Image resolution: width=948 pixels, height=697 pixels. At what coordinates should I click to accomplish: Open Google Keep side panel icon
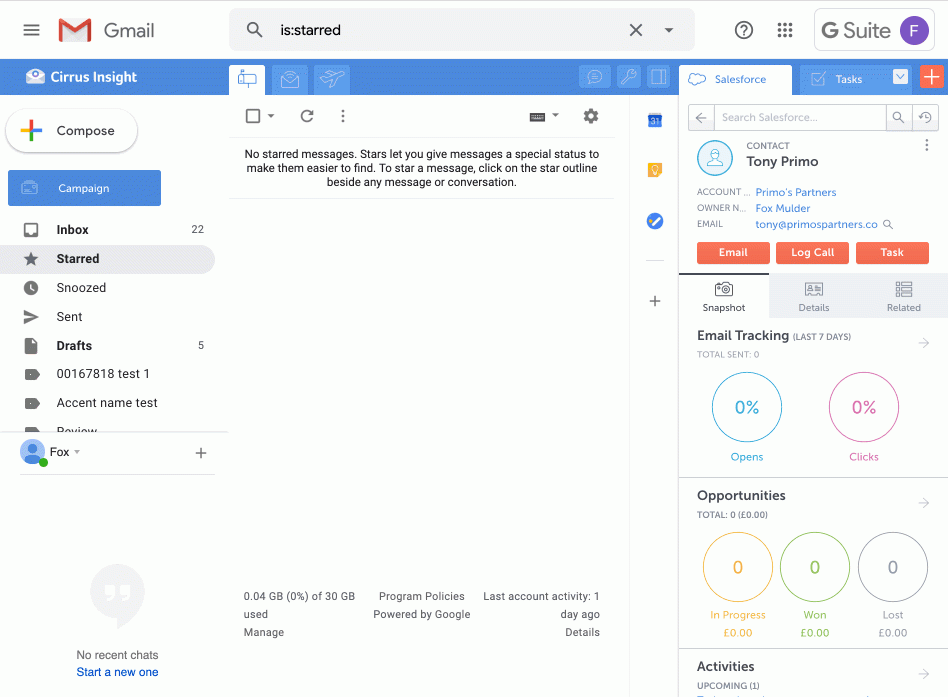[x=655, y=170]
